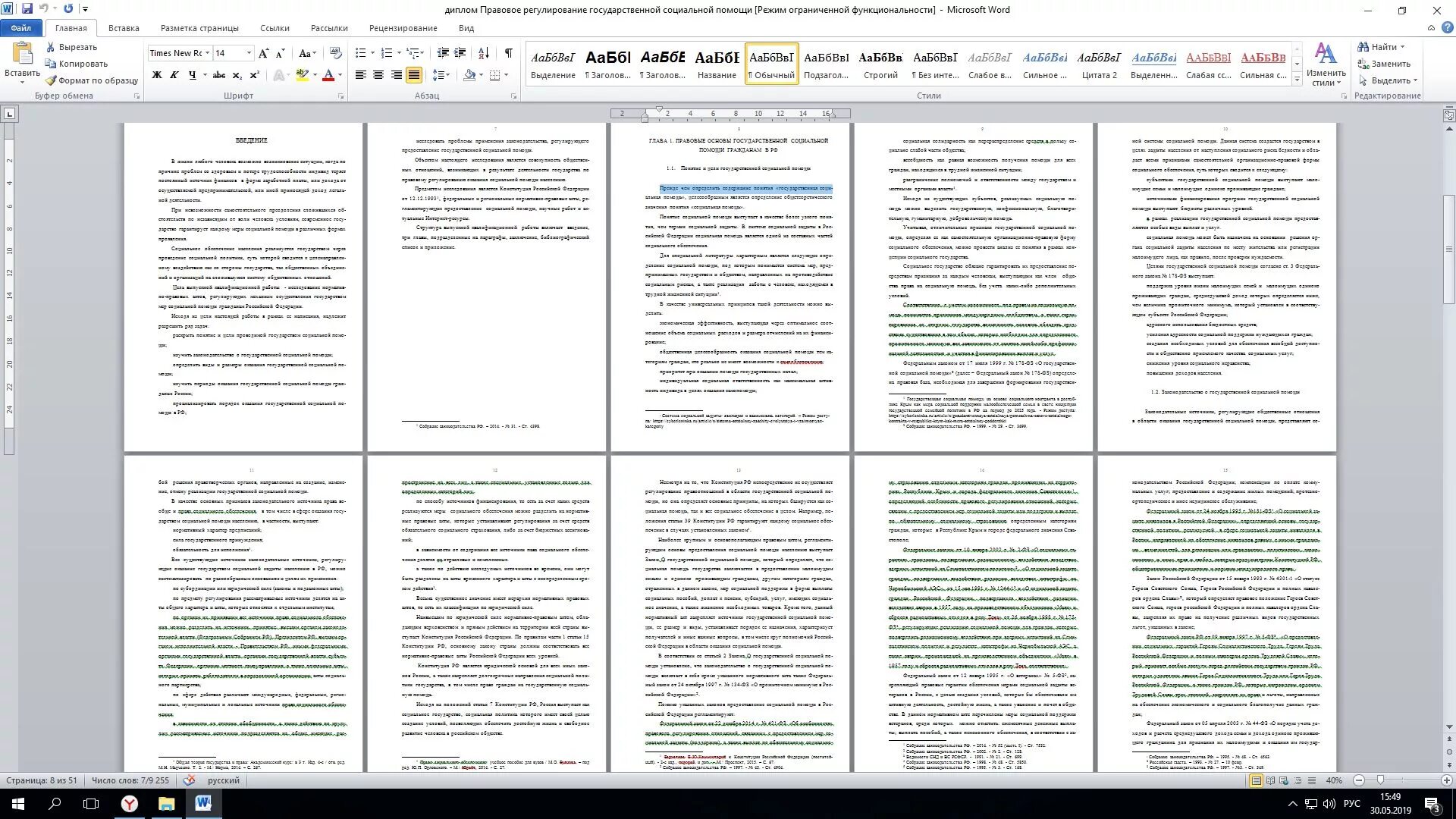Switch to web document view

1283,780
